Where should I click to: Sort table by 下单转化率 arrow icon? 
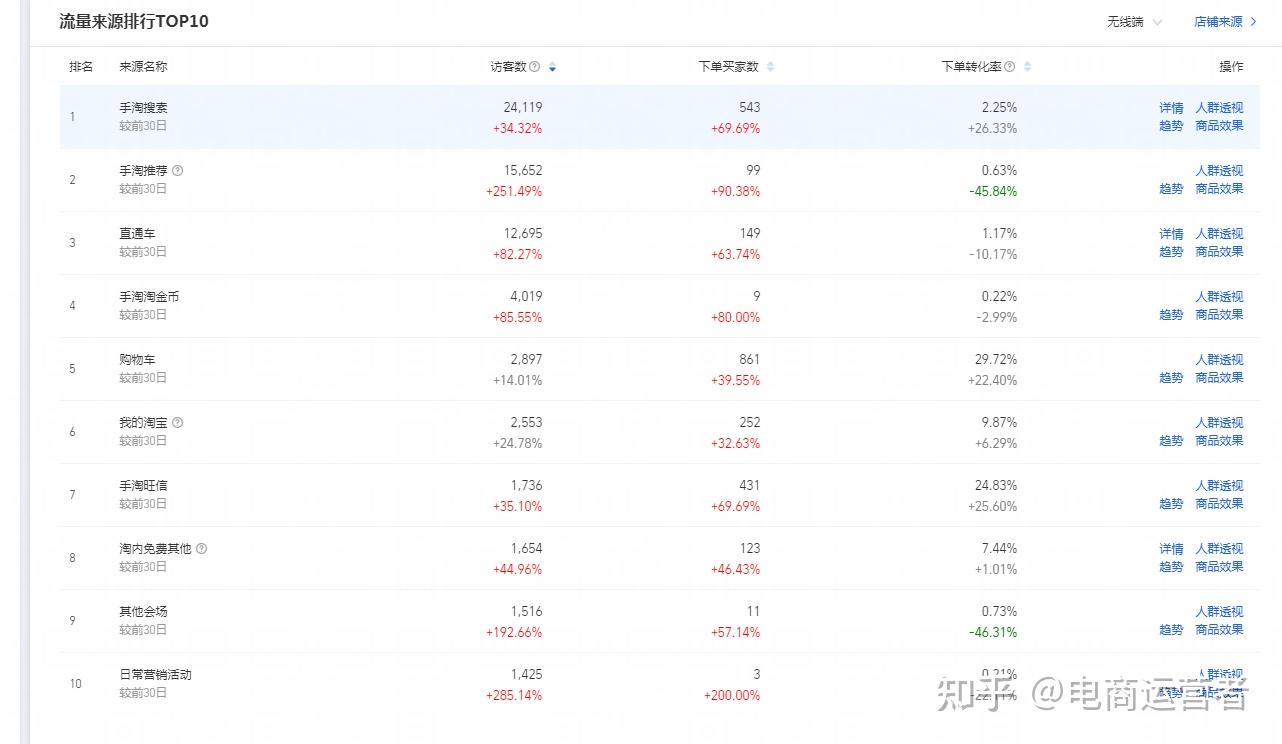[x=1027, y=67]
